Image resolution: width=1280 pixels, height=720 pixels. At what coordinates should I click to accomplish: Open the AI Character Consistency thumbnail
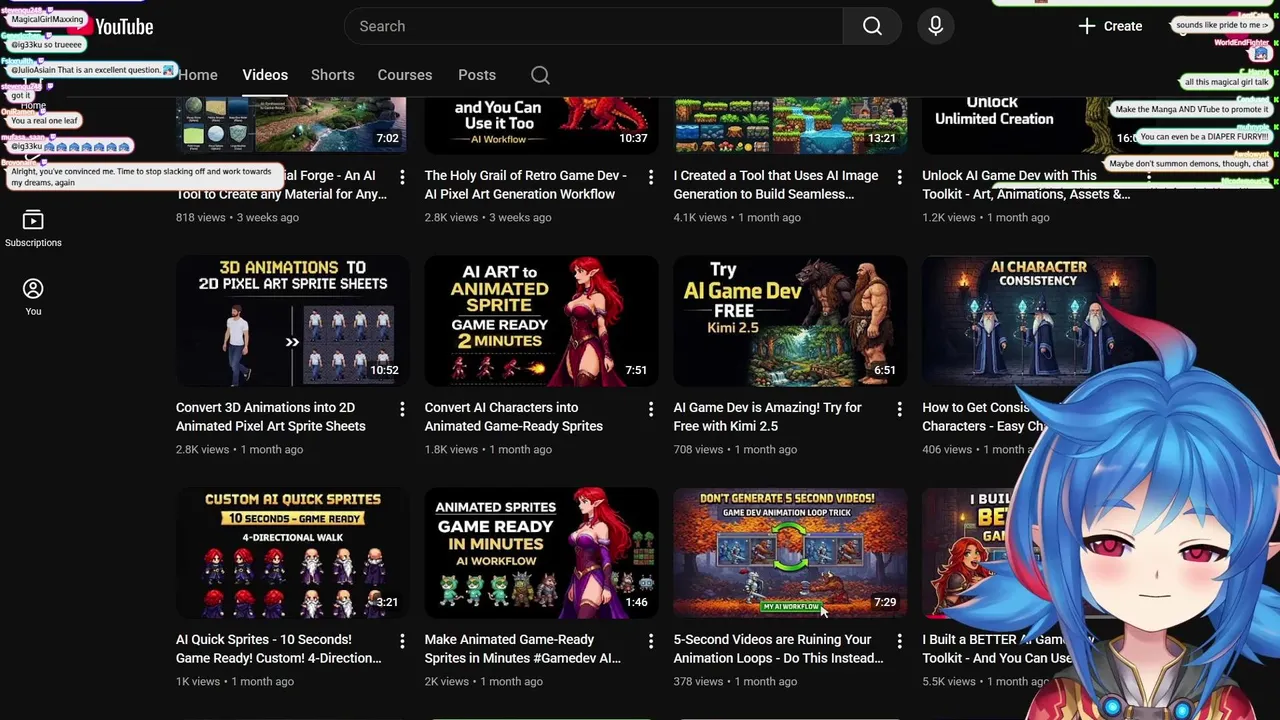point(1038,321)
